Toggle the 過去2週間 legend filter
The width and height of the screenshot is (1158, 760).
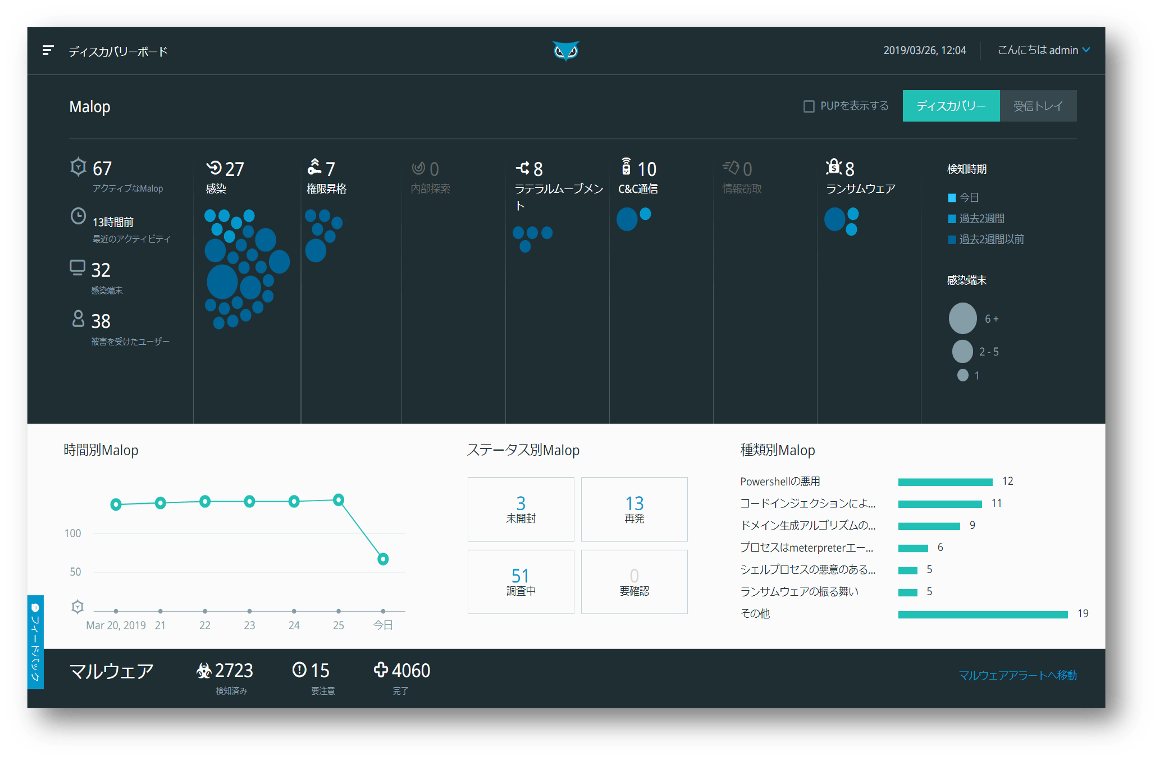(x=976, y=218)
